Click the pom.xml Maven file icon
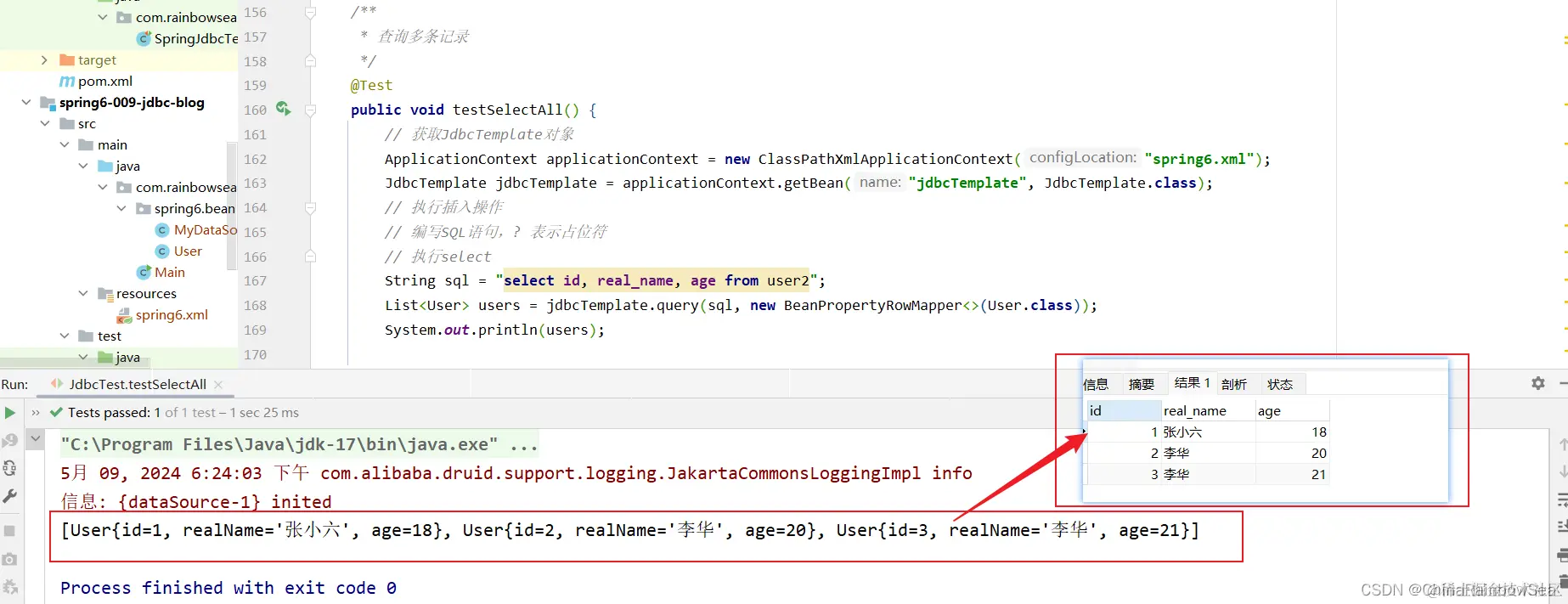 coord(67,82)
